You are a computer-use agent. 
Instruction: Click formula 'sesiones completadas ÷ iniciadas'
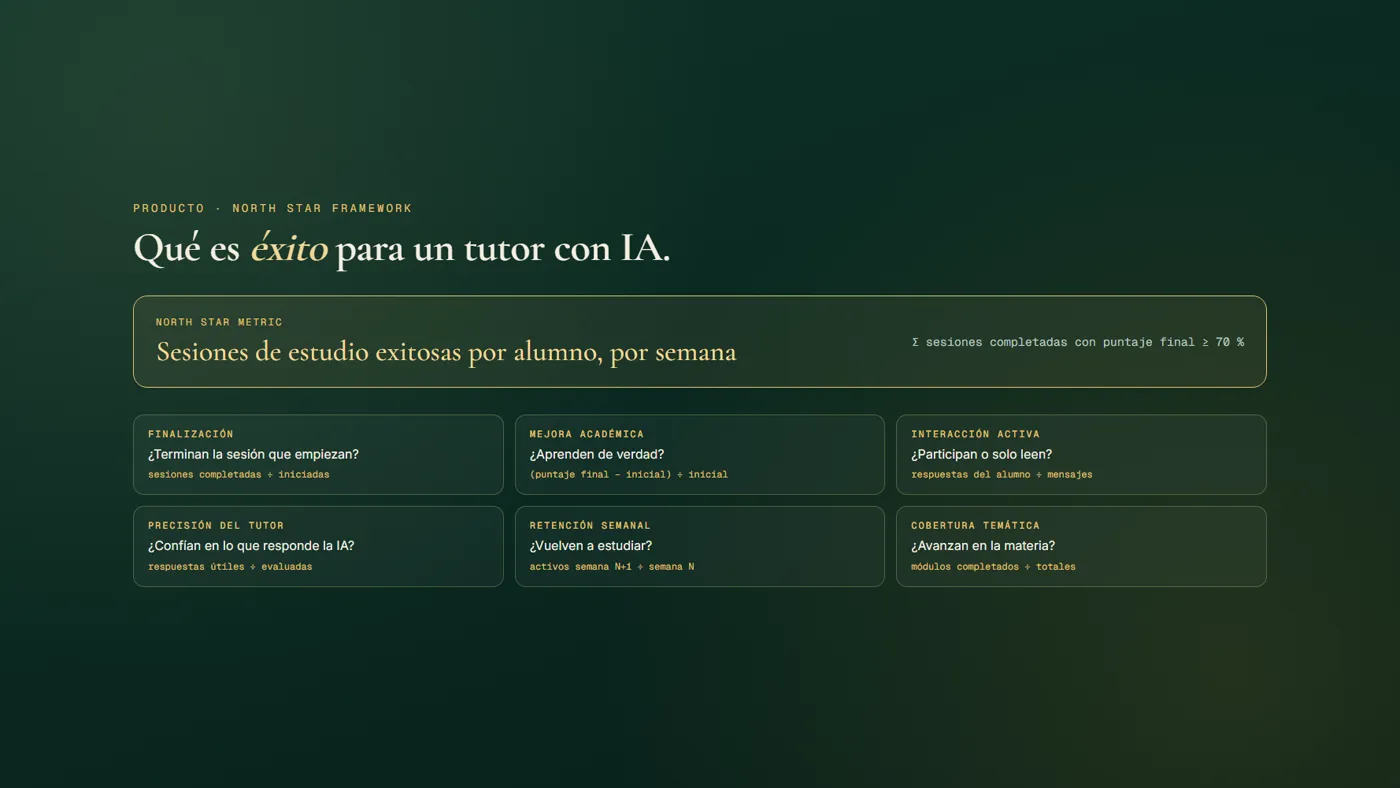pos(239,474)
